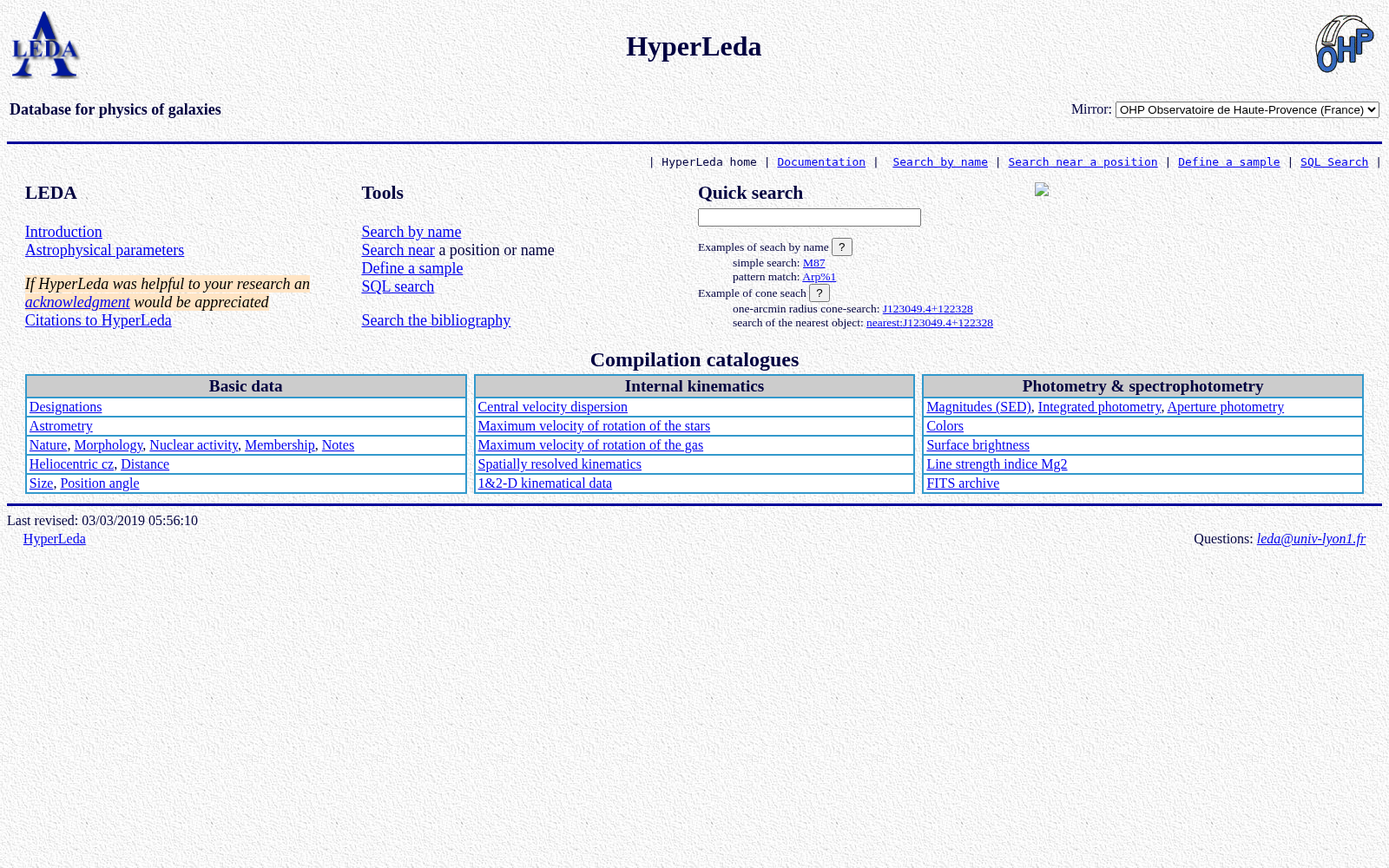Click the LEDA logo icon
Image resolution: width=1389 pixels, height=868 pixels.
45,45
